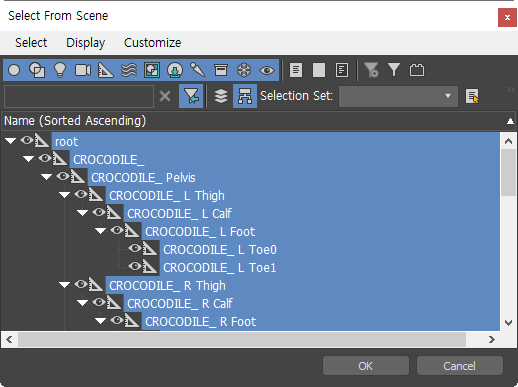The height and width of the screenshot is (387, 518).
Task: Click horizontal scrollbar left arrow
Action: pos(9,339)
